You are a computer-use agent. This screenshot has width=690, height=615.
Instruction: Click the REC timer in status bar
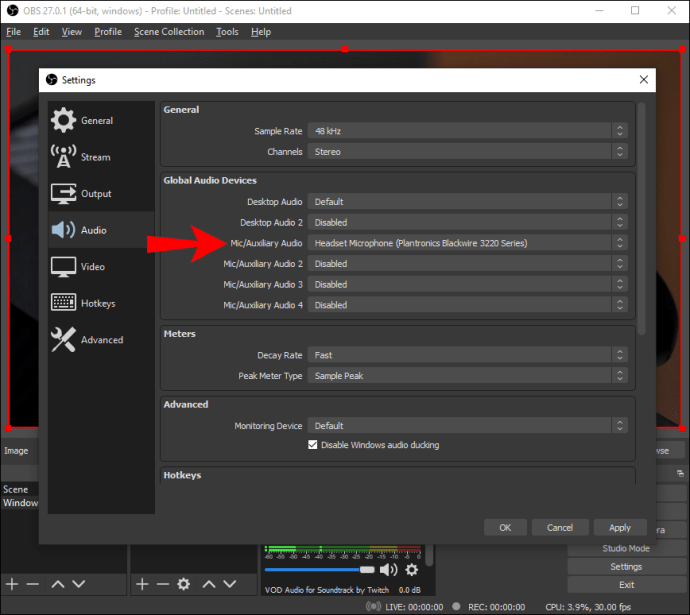[x=496, y=607]
